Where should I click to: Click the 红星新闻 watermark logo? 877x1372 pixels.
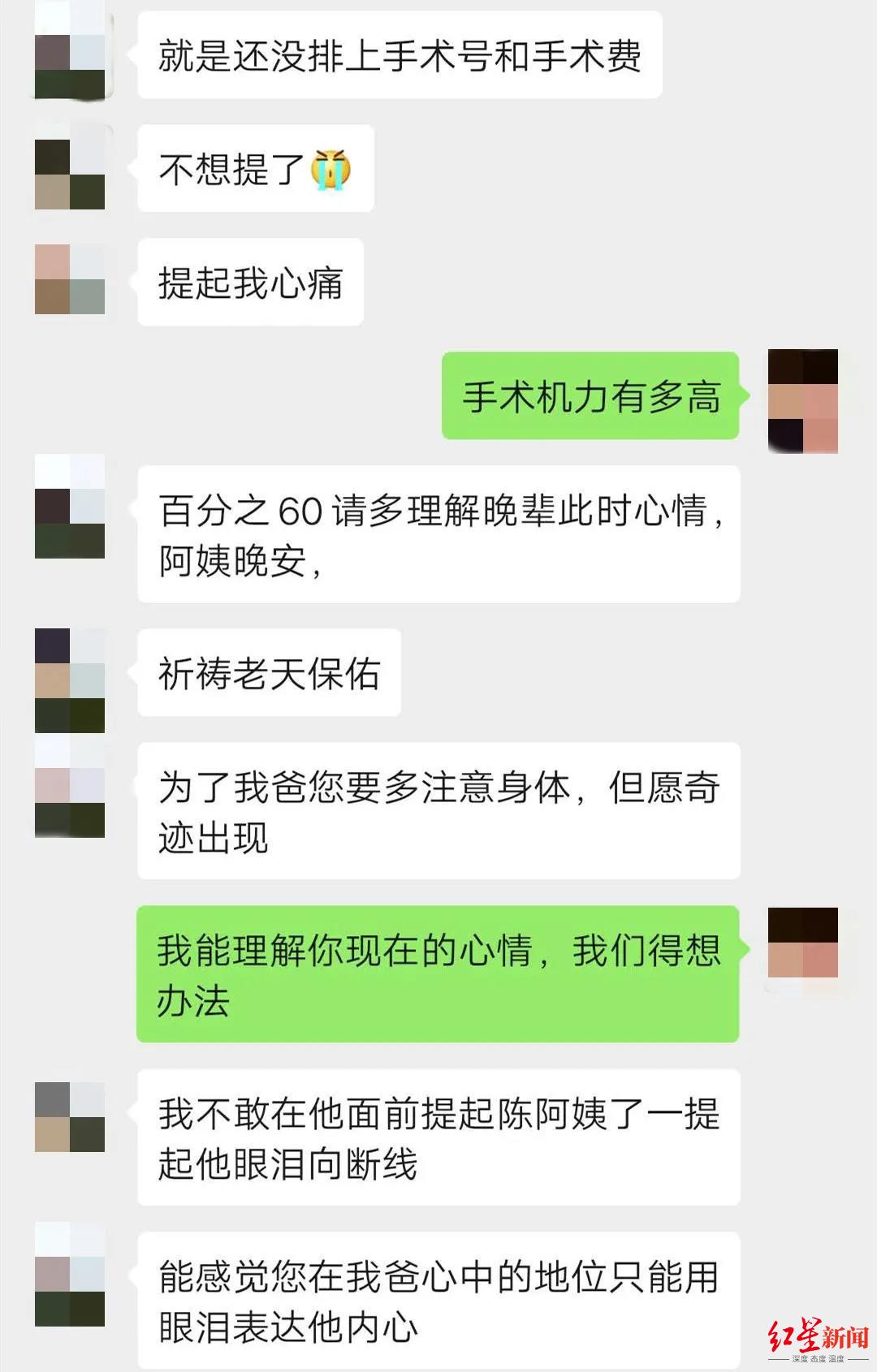click(819, 1340)
